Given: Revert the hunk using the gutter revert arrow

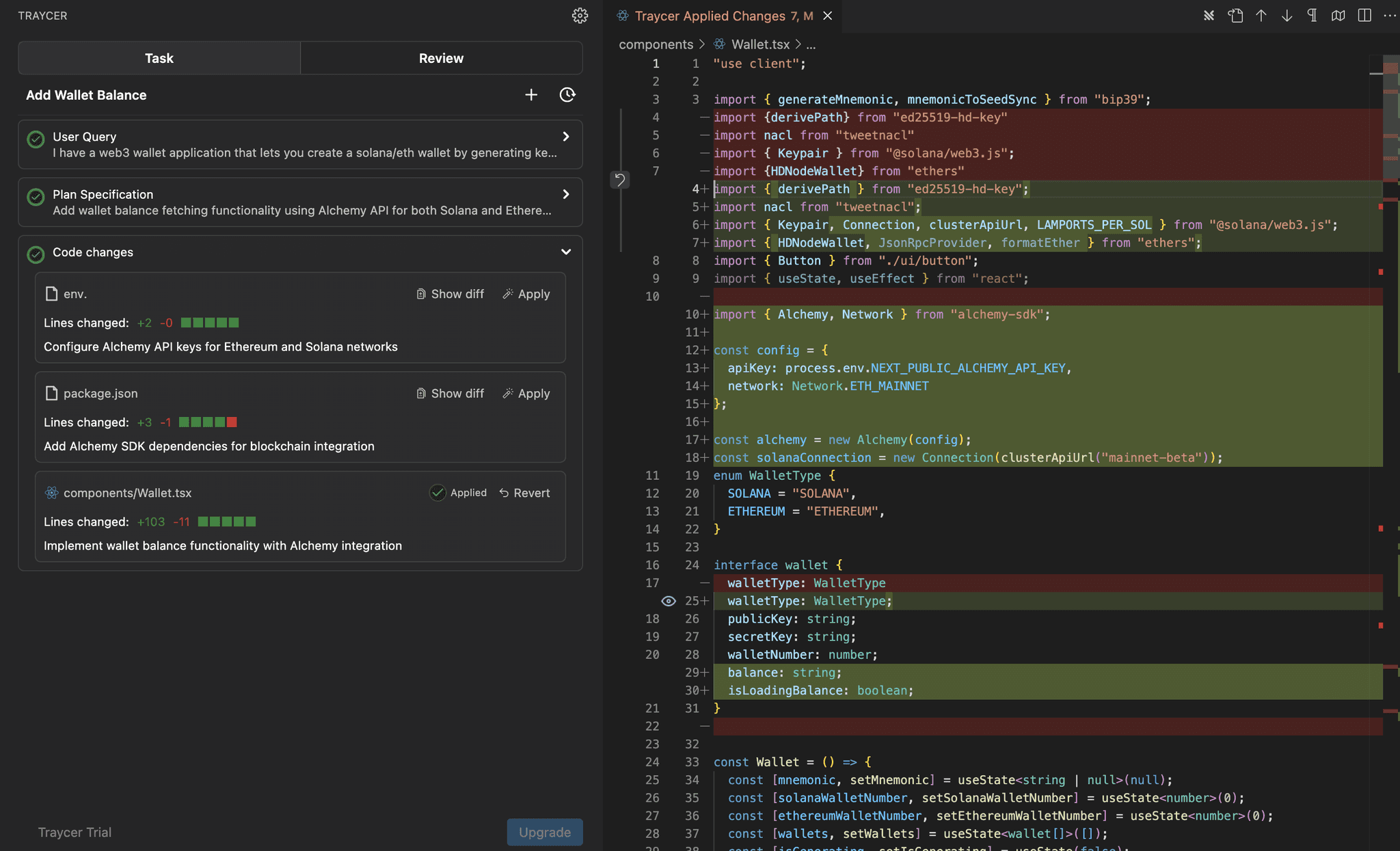Looking at the screenshot, I should coord(619,180).
